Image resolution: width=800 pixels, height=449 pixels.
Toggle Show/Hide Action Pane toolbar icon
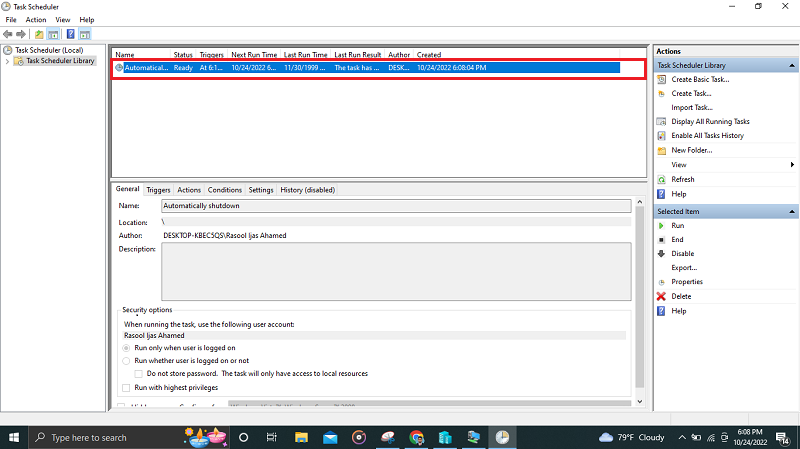(x=85, y=34)
